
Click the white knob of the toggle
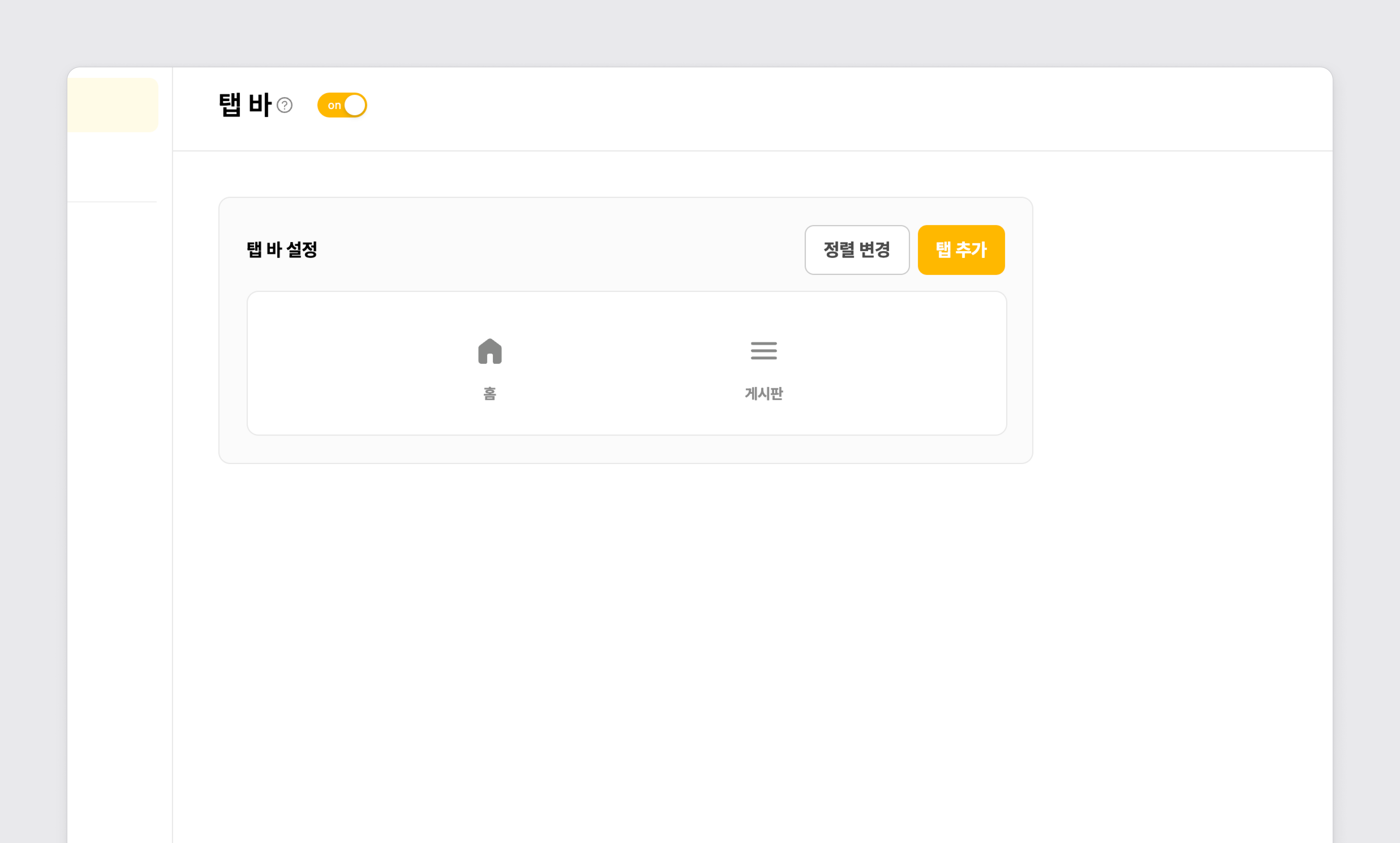[x=355, y=105]
